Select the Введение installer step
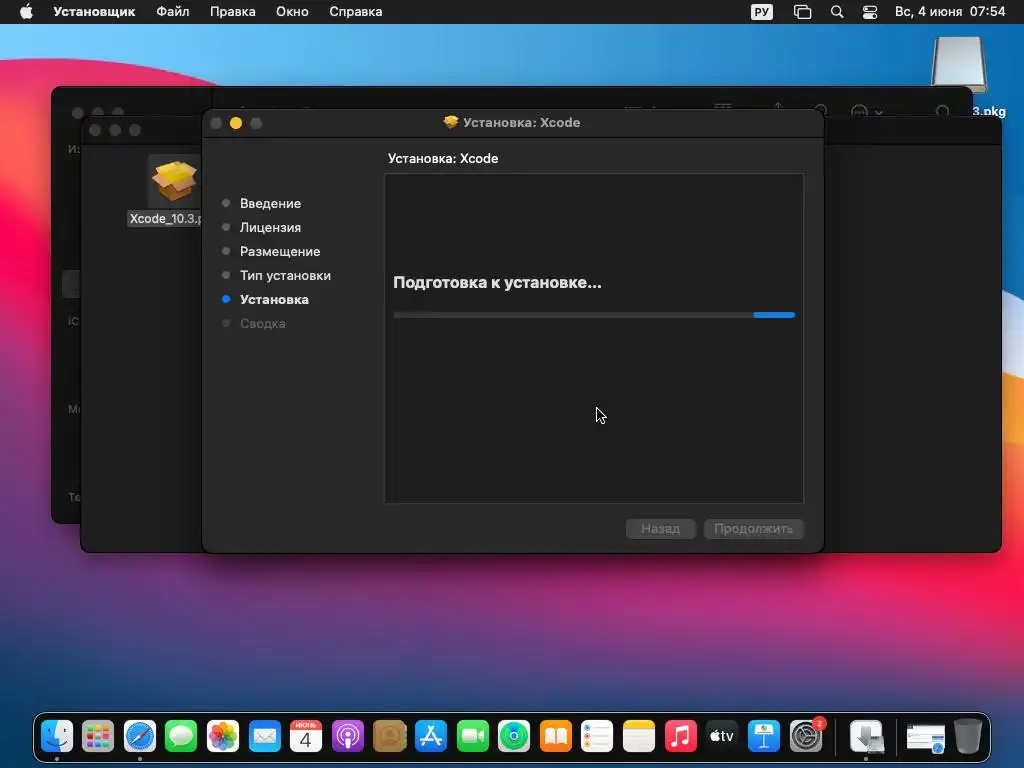 270,203
